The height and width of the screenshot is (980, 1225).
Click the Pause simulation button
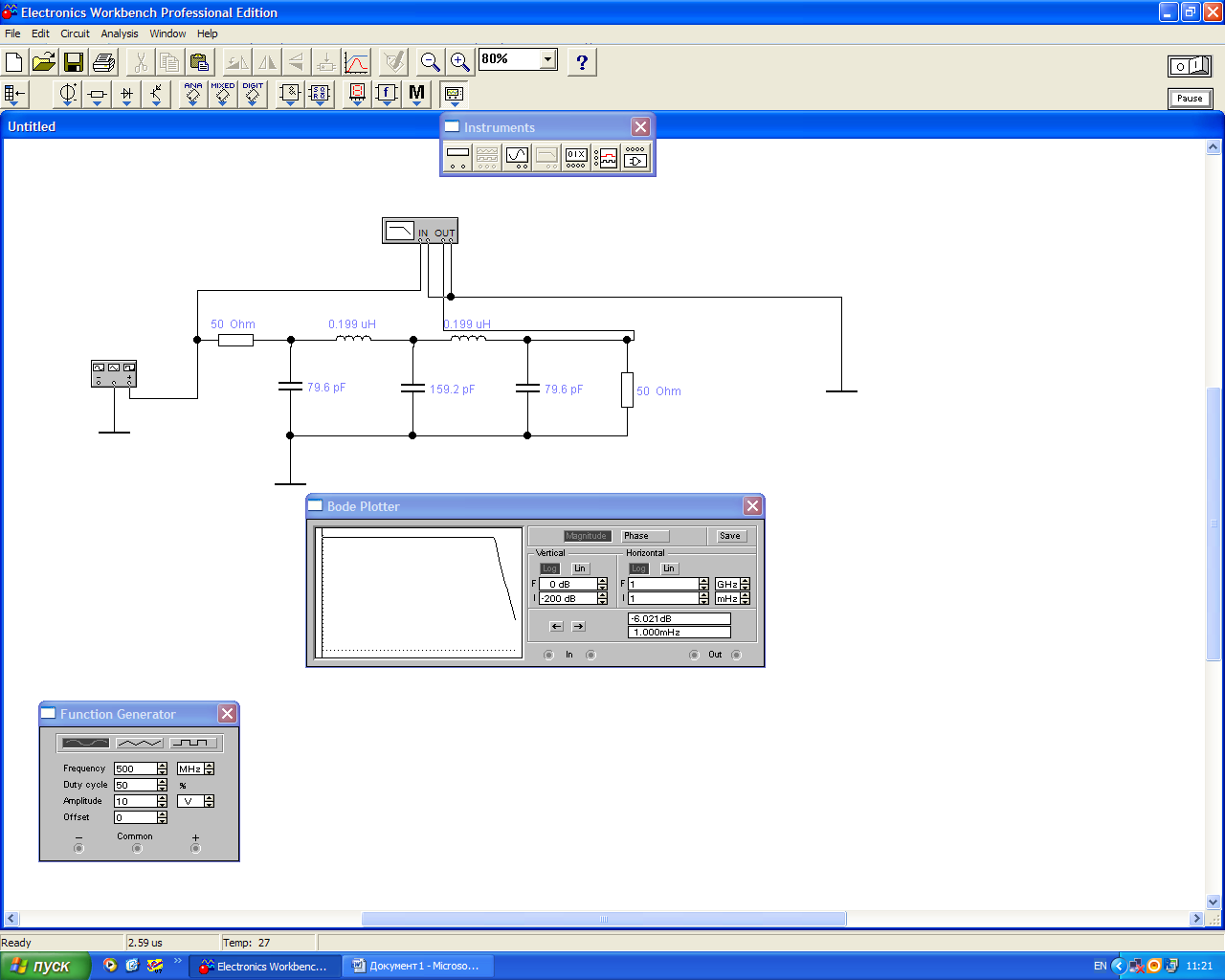pos(1190,99)
